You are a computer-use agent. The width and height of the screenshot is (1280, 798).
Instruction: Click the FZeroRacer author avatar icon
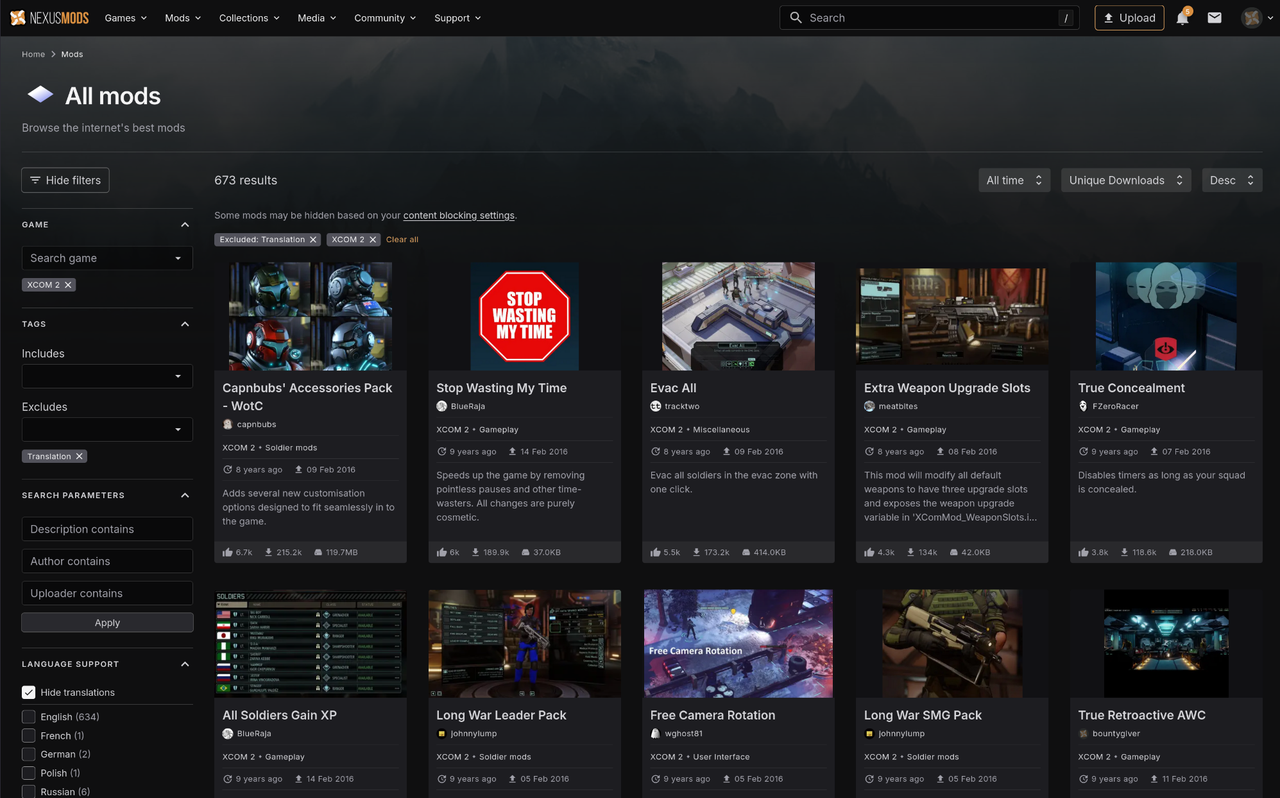[1084, 406]
